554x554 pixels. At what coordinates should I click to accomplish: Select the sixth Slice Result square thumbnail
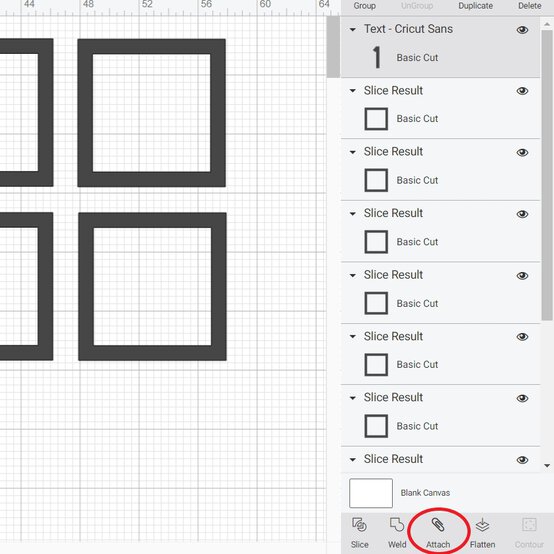pos(376,426)
